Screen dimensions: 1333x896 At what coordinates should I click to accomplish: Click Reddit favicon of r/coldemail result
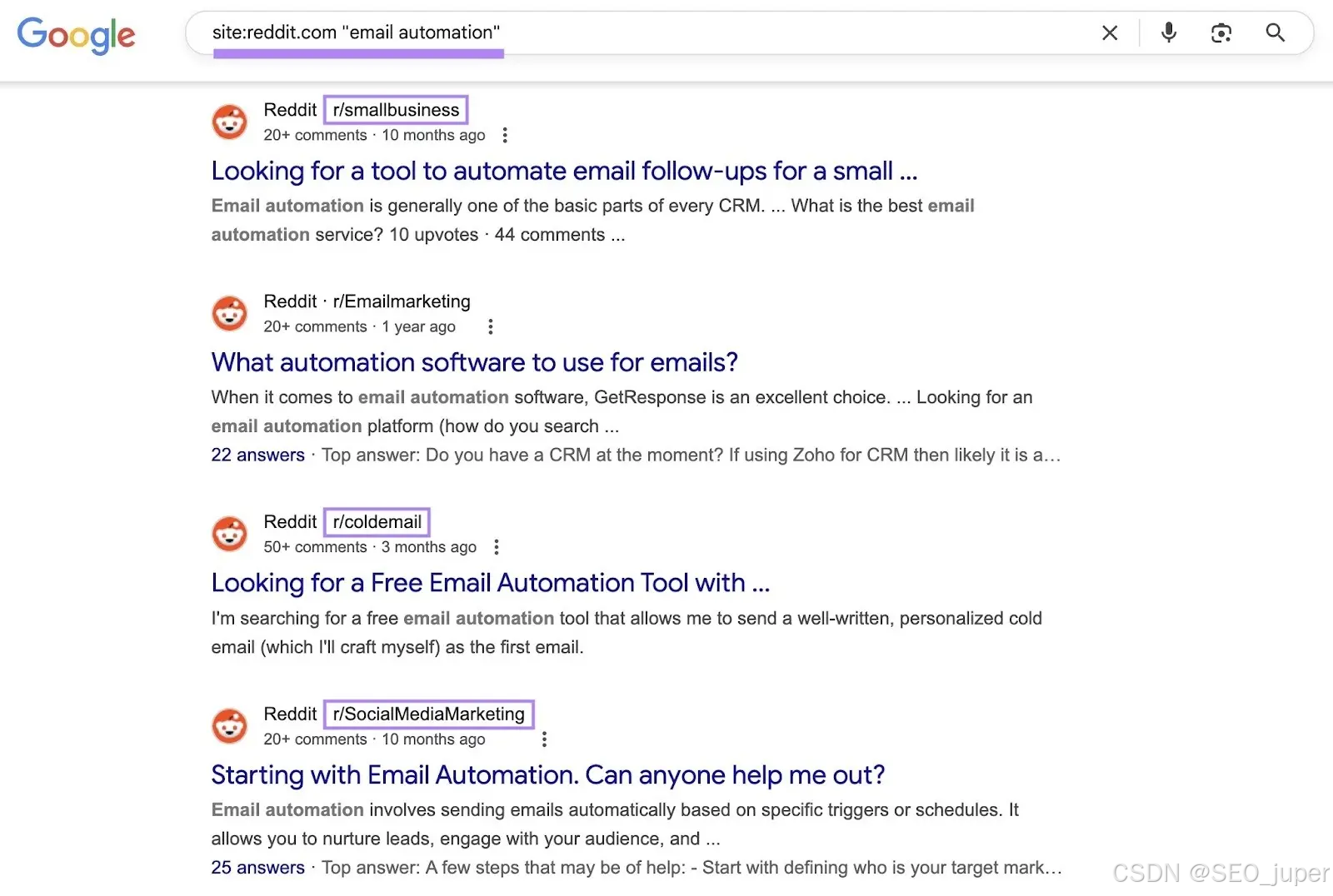(x=230, y=534)
